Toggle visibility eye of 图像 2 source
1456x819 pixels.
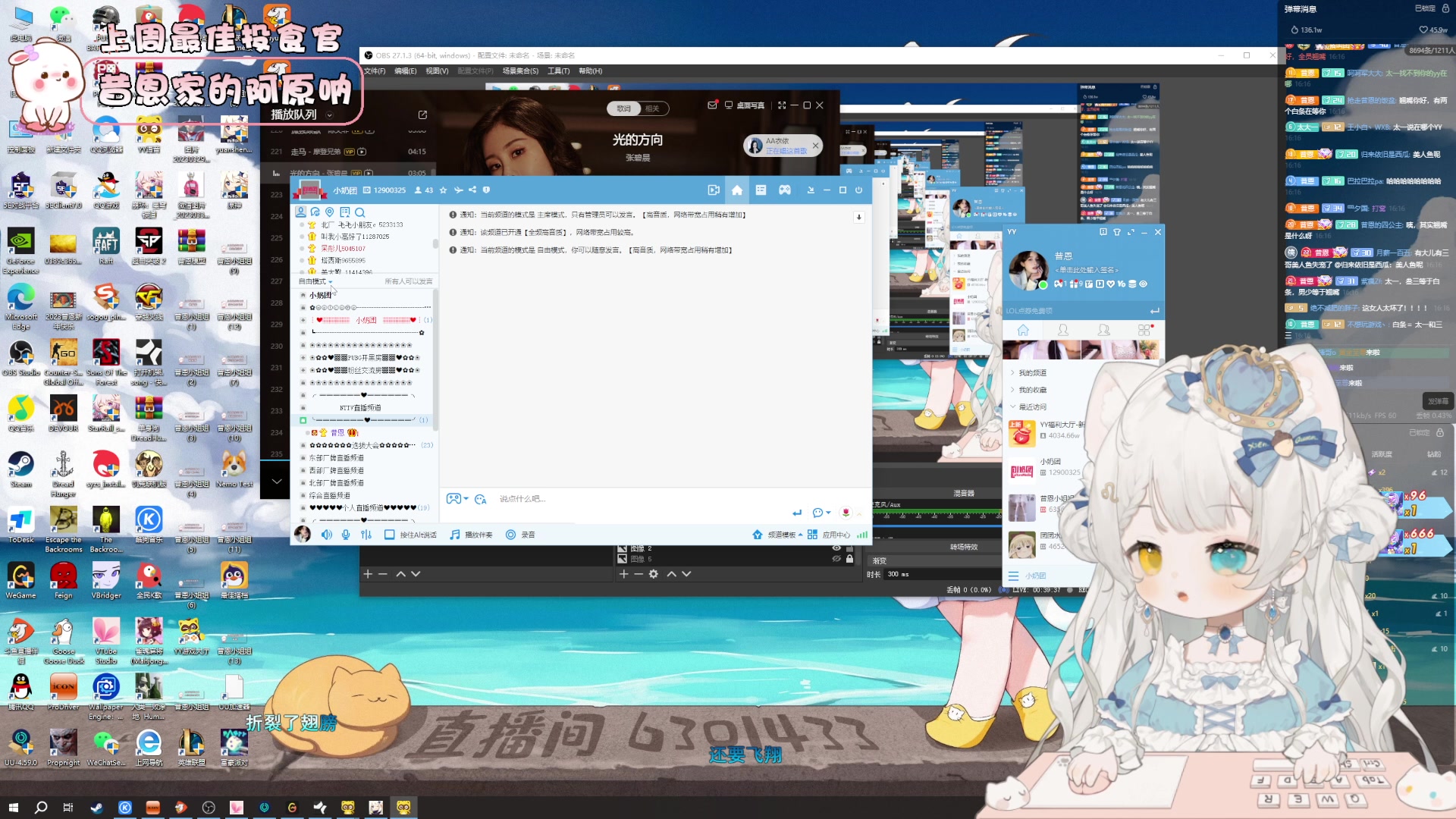point(836,548)
